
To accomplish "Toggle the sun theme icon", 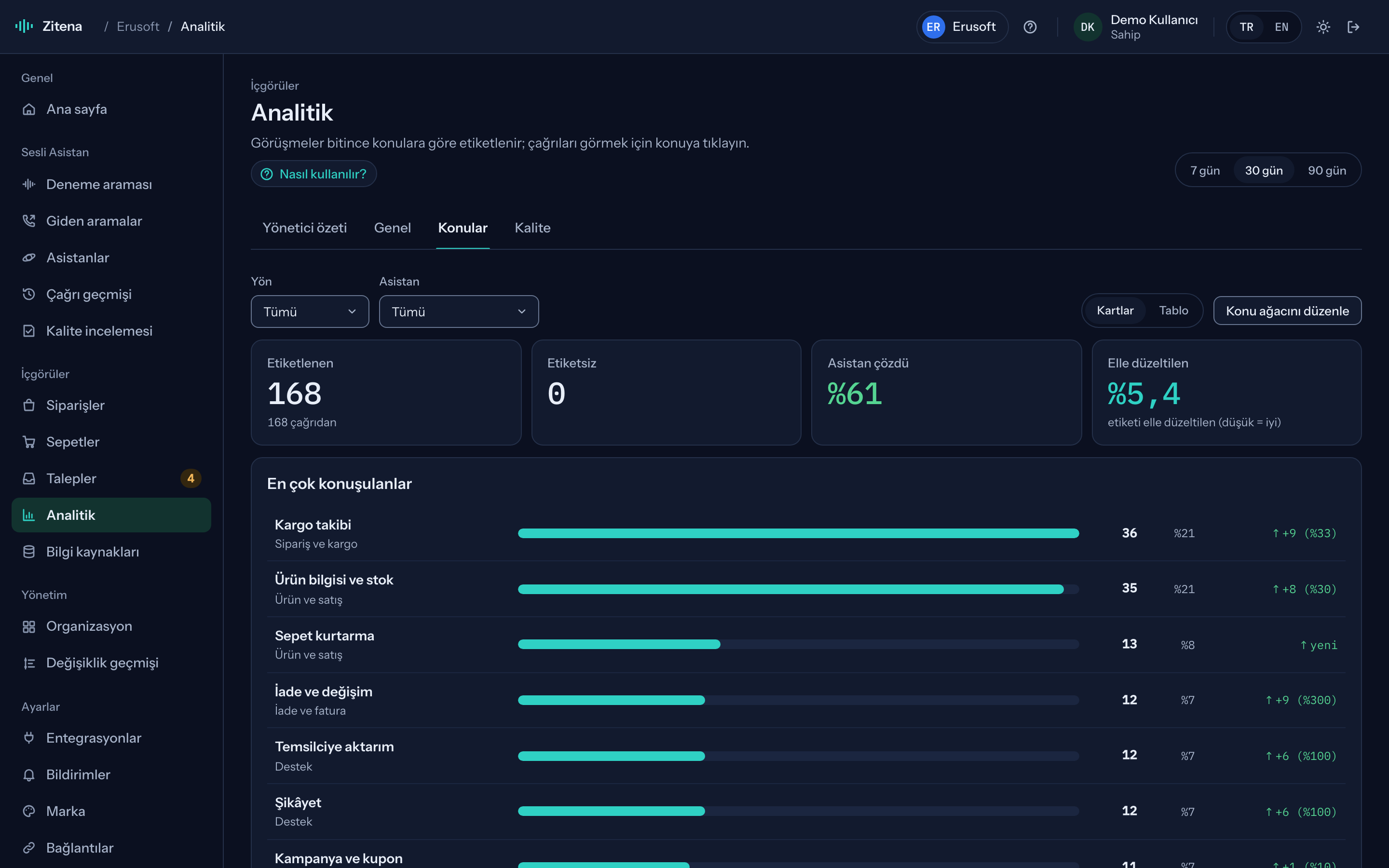I will (1323, 27).
